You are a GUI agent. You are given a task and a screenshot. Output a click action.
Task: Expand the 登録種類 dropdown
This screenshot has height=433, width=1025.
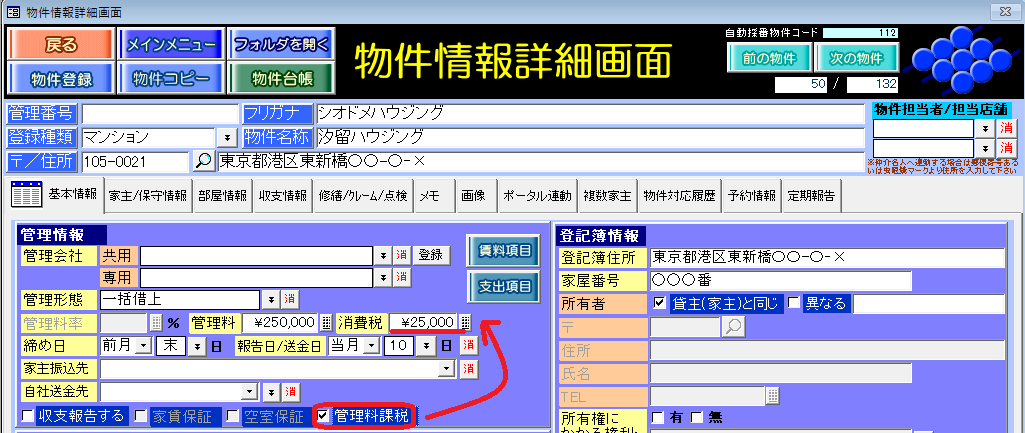click(x=226, y=137)
